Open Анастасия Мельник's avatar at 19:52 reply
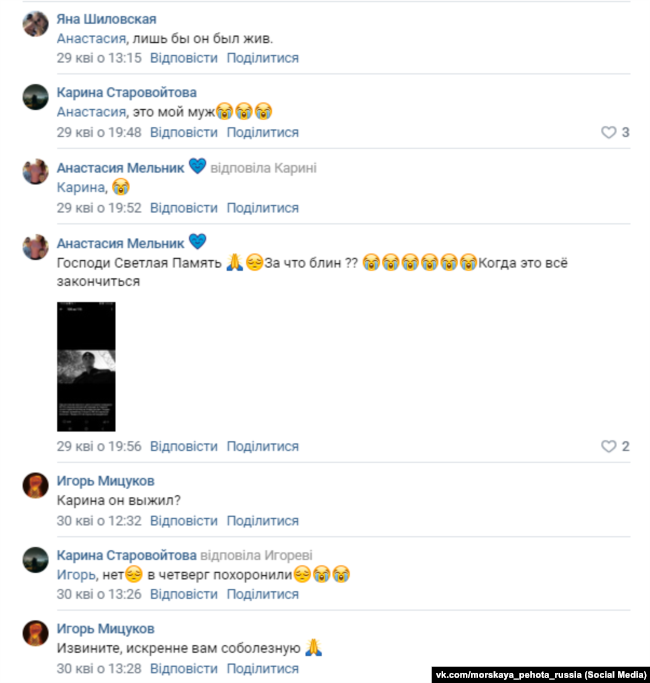 [35, 172]
